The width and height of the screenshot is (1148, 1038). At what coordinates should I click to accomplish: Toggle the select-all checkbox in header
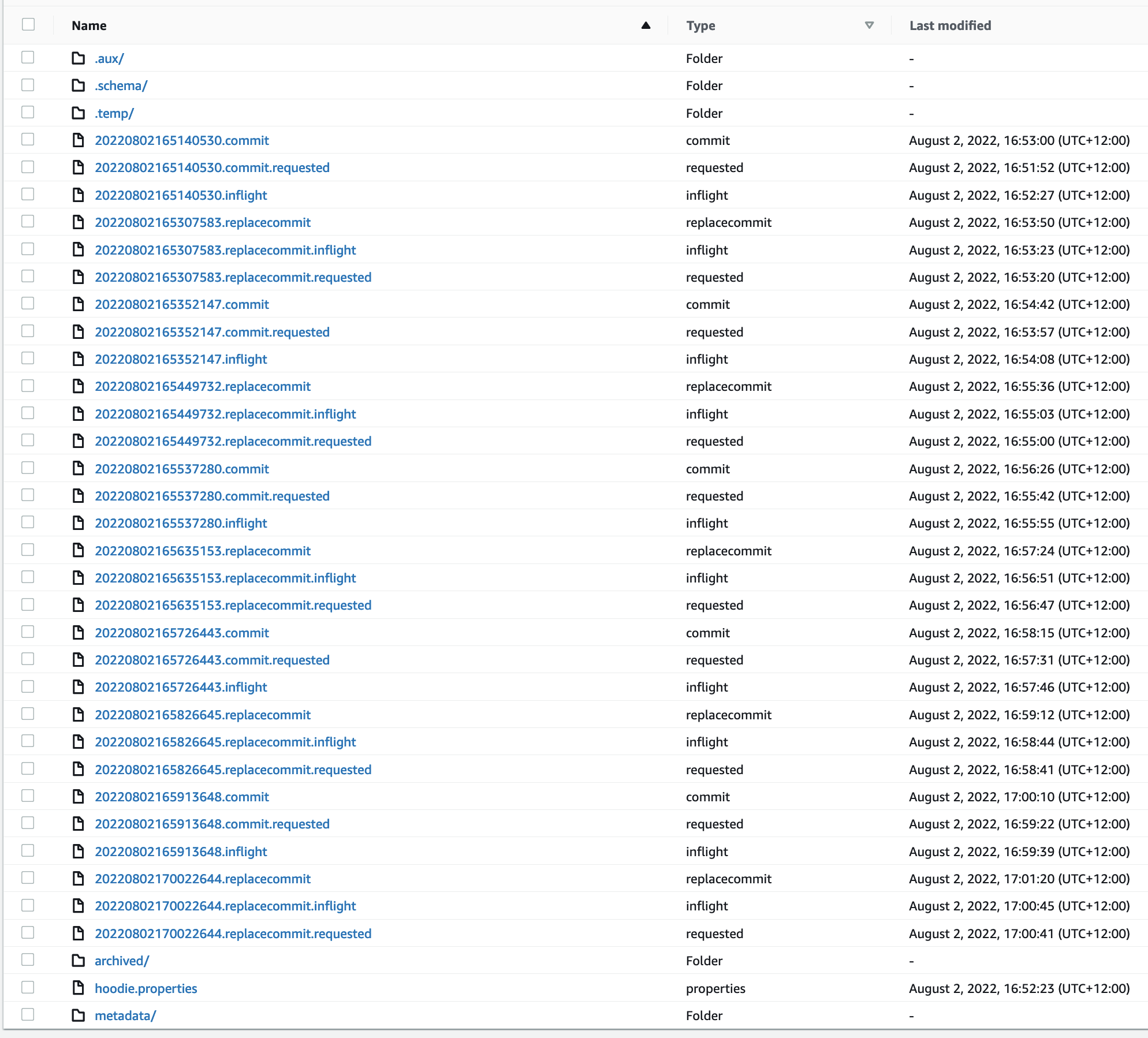point(28,24)
